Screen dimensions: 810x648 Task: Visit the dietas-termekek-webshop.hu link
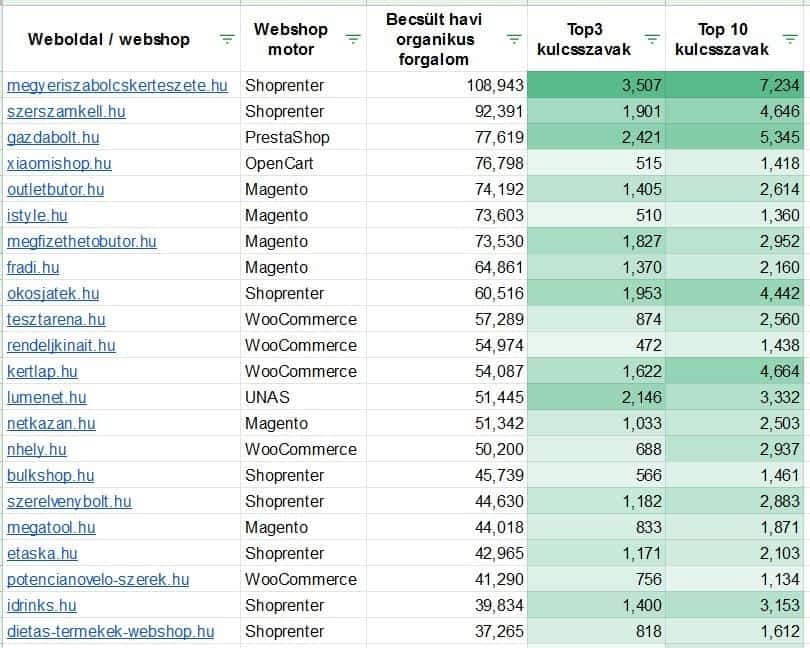[x=110, y=632]
